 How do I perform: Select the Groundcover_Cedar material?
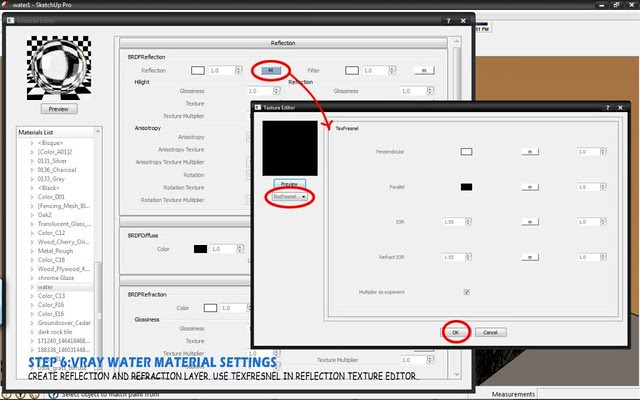coord(64,322)
